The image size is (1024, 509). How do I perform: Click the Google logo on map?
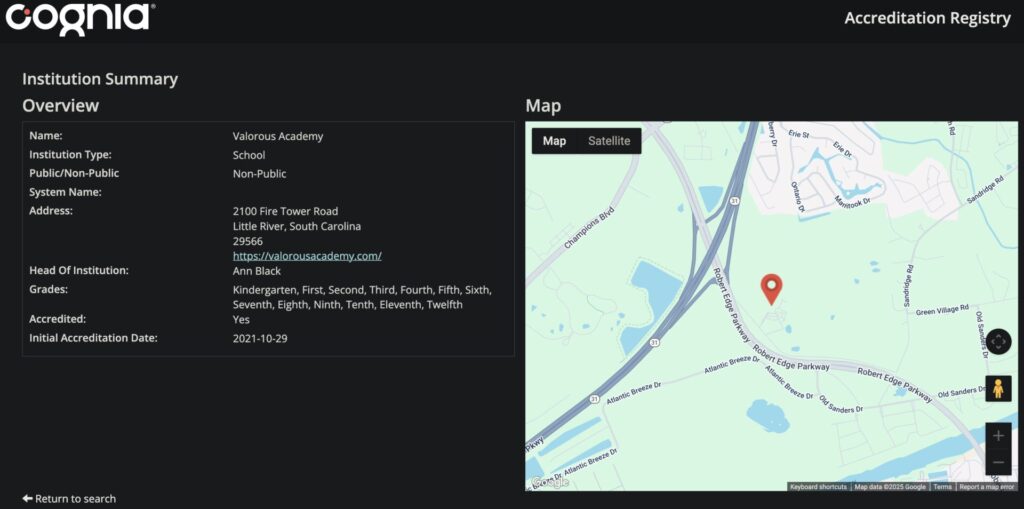pyautogui.click(x=549, y=482)
